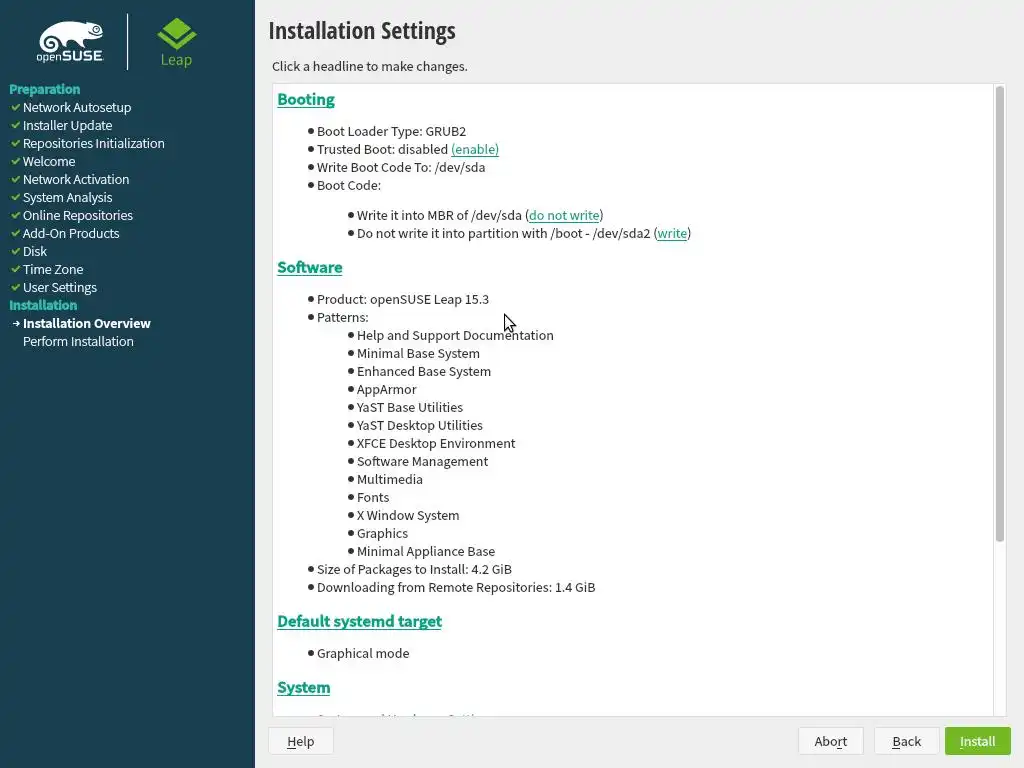Click the 'AppArmor' pattern entry
Screen dimensions: 1024x768
coord(387,389)
